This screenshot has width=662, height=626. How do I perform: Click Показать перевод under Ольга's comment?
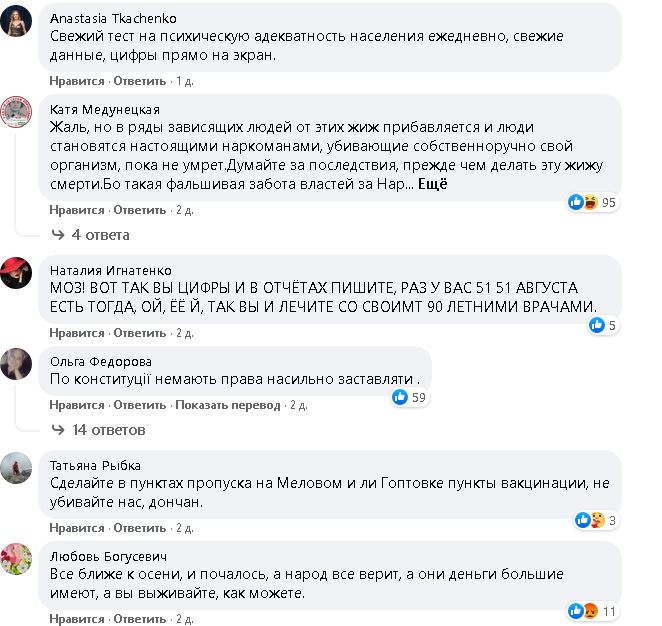(x=228, y=405)
